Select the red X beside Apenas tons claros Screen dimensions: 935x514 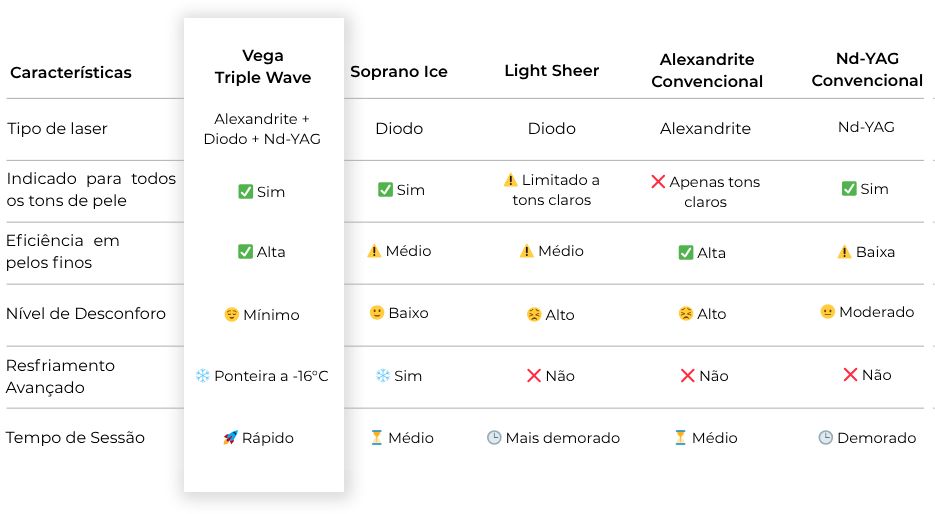click(x=658, y=182)
